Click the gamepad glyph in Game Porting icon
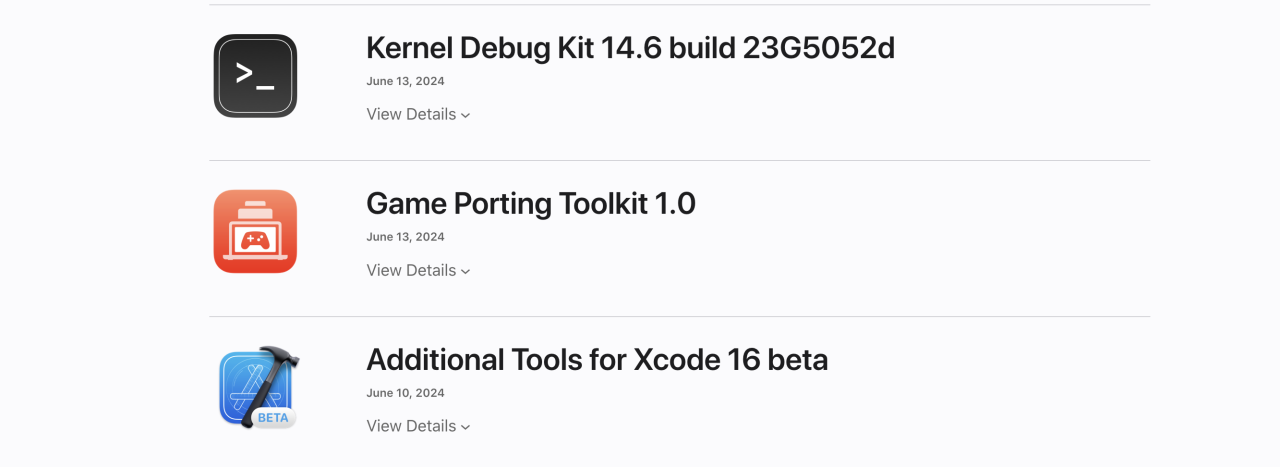The image size is (1280, 467). [x=255, y=240]
